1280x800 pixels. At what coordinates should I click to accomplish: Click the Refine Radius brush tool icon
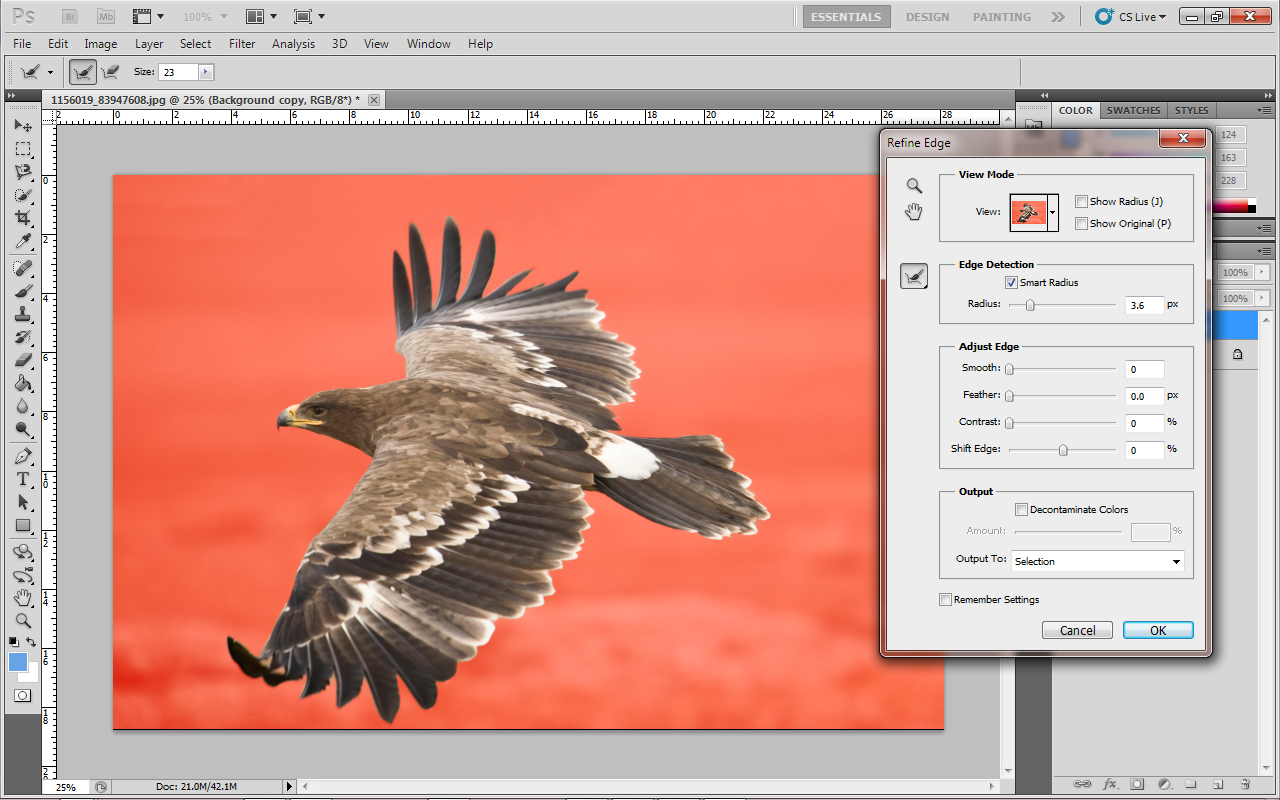[x=914, y=277]
